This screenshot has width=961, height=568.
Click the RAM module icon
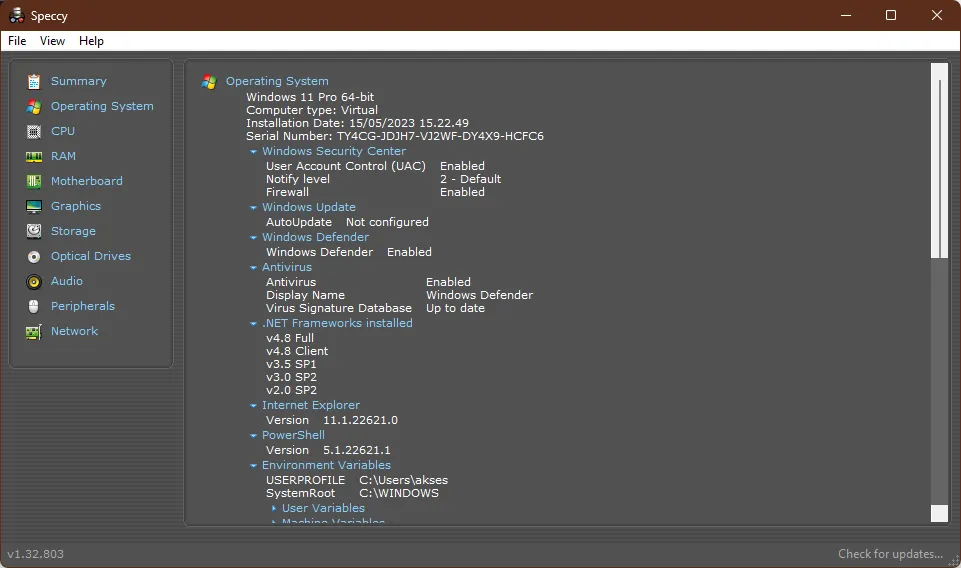[x=34, y=156]
